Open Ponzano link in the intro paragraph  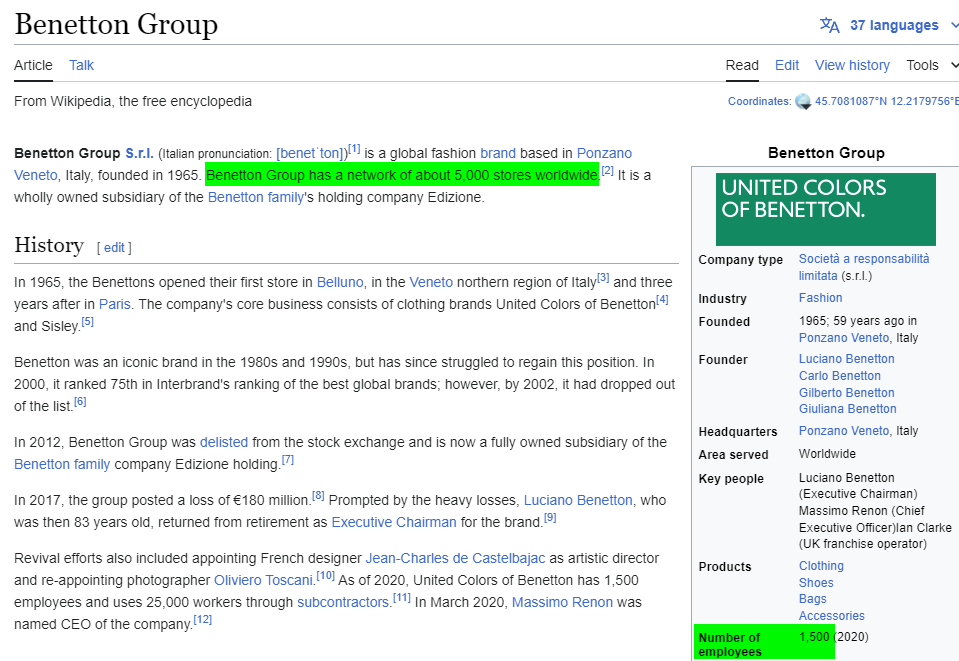604,153
